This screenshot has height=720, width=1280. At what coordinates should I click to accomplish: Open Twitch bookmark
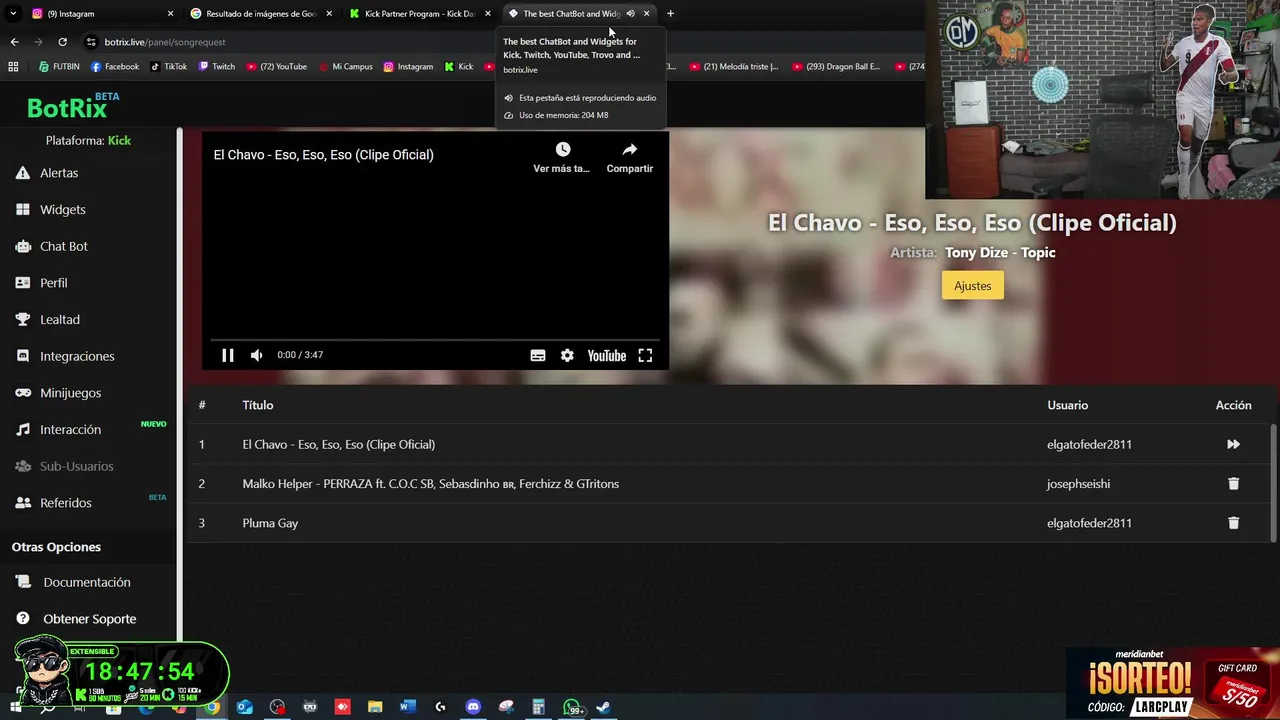pos(217,67)
